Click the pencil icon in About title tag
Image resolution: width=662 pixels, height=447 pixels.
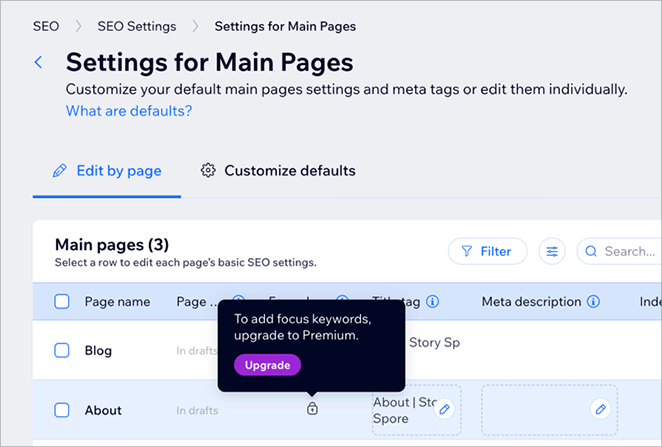tap(445, 409)
